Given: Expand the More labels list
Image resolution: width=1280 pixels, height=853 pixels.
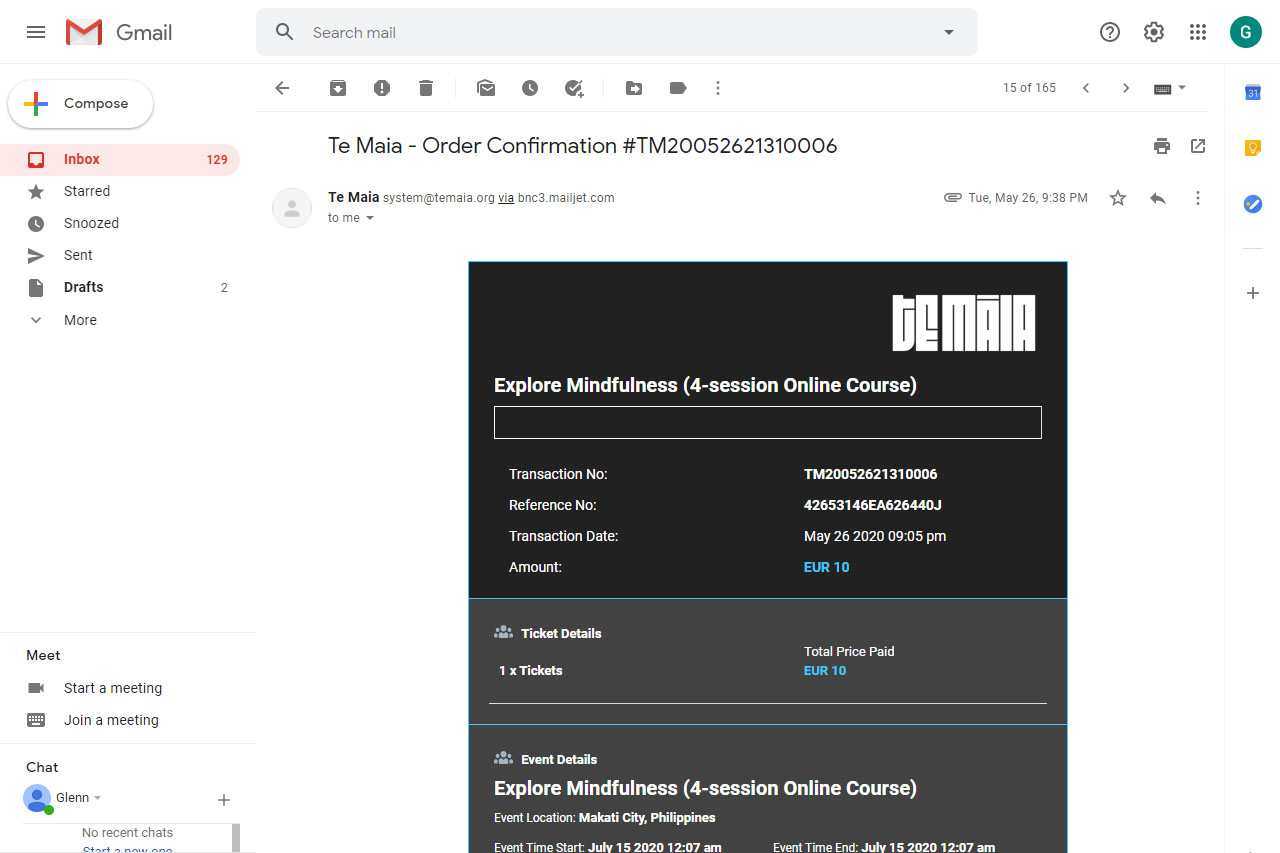Looking at the screenshot, I should (120, 320).
